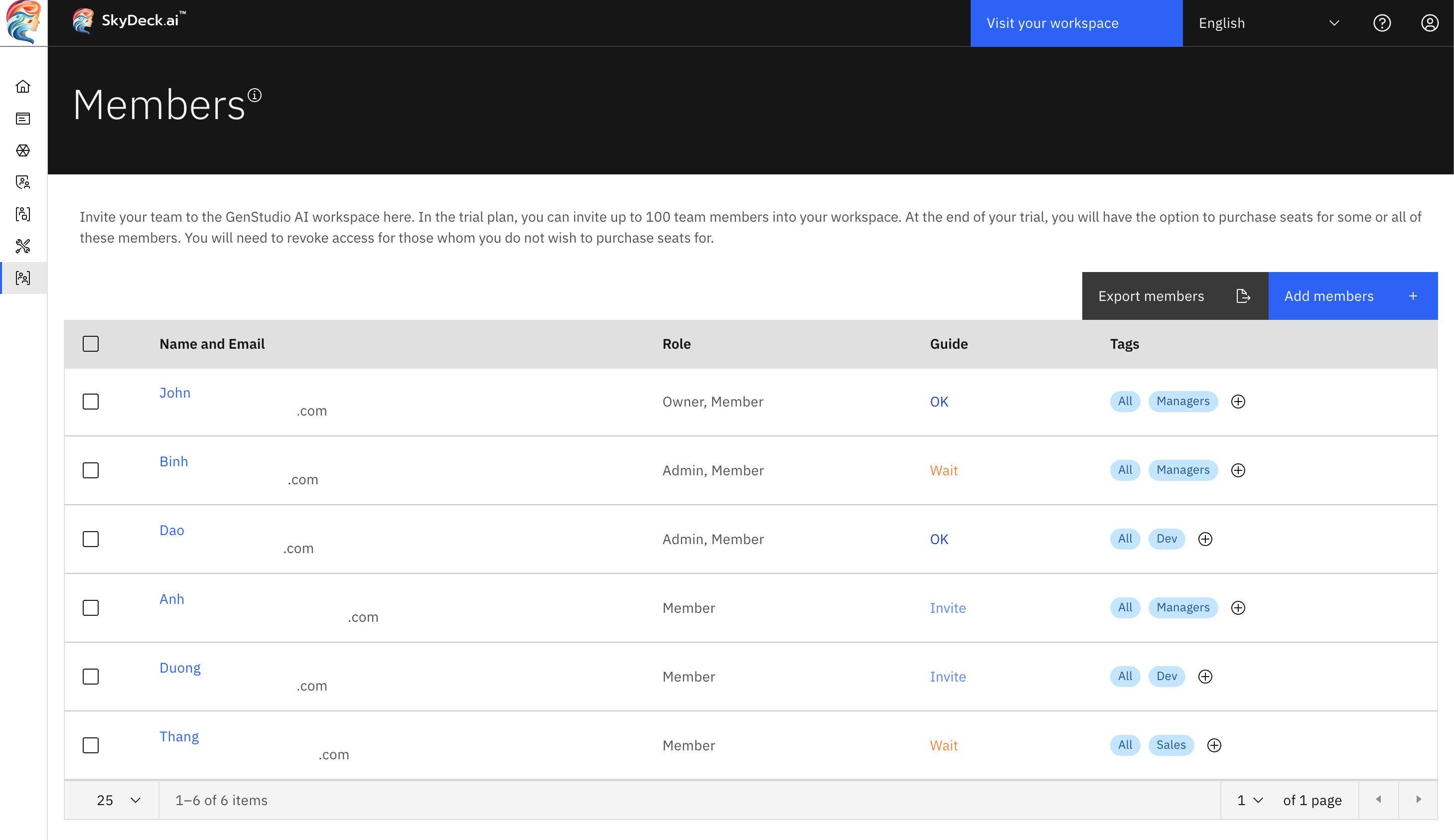Click the Managers tag on Anh's row
1454x840 pixels.
click(x=1183, y=607)
